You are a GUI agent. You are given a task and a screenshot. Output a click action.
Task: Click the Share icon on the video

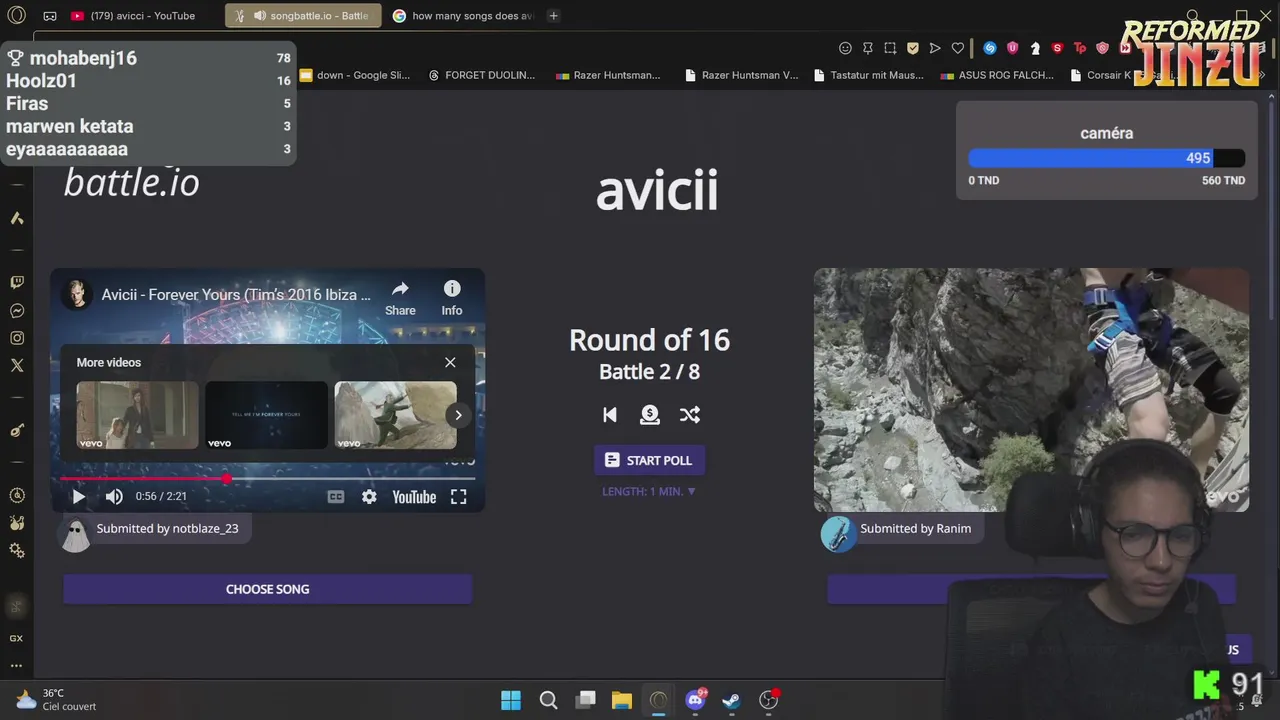tap(400, 297)
